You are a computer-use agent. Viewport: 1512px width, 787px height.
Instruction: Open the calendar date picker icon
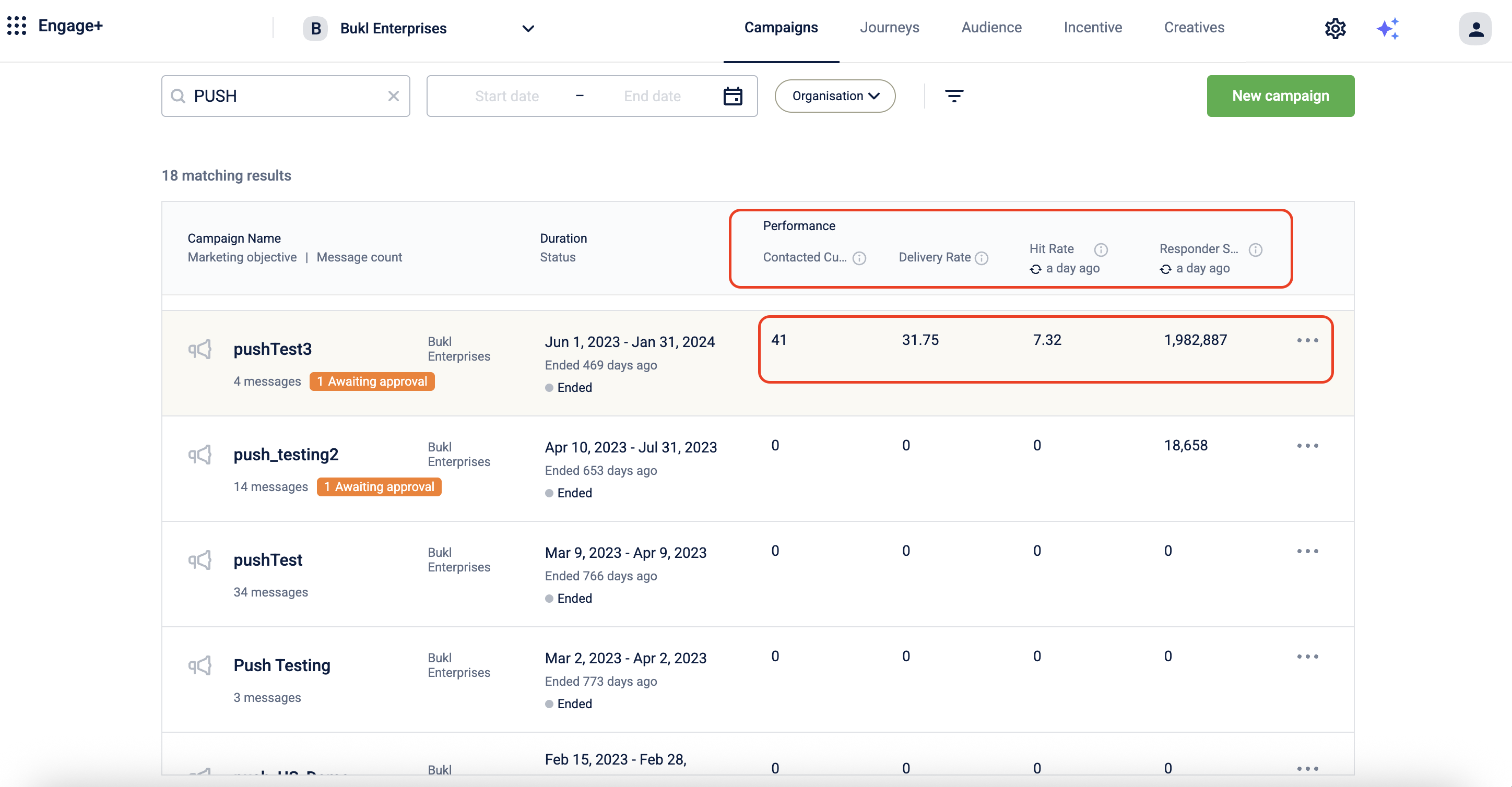click(733, 96)
